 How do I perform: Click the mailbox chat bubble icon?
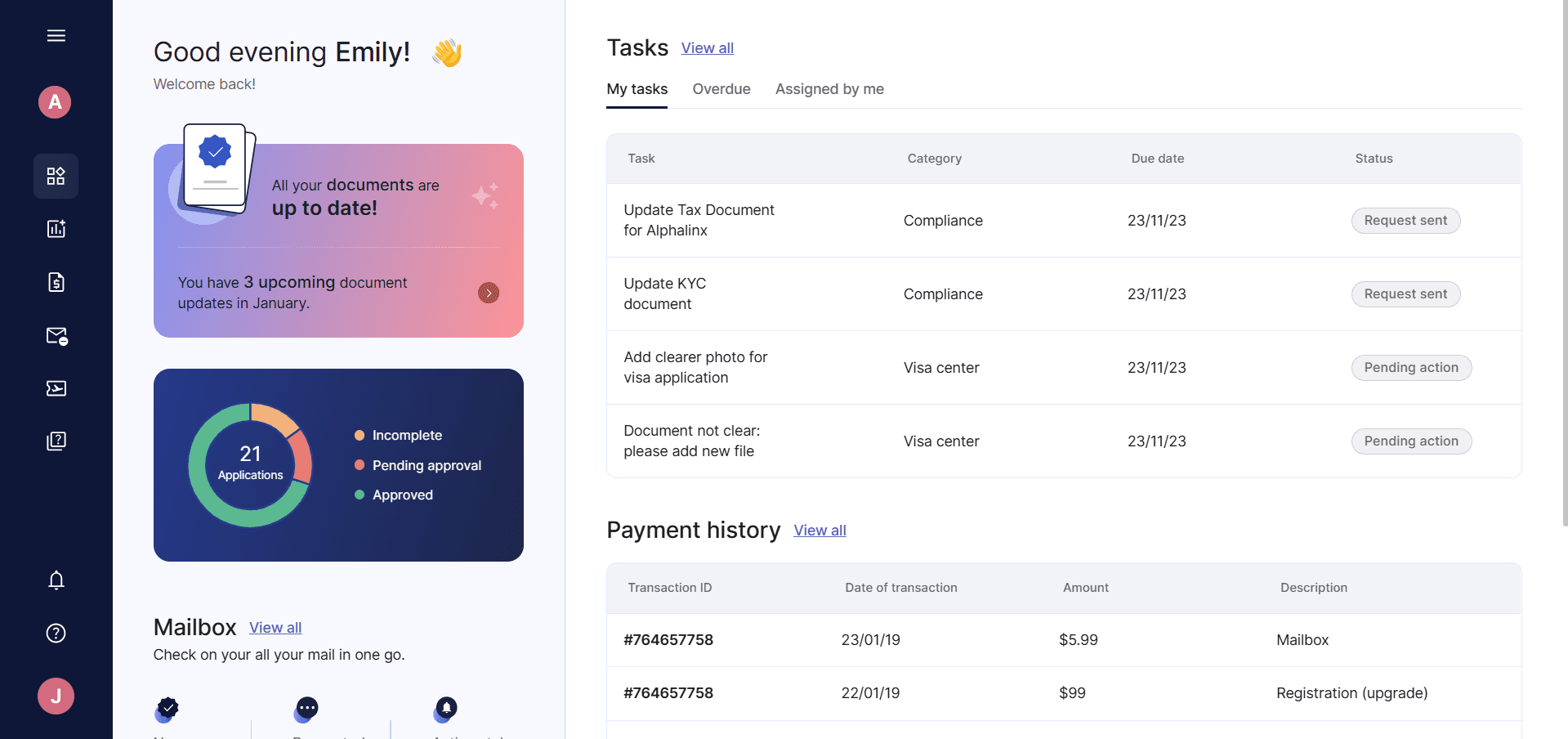(x=306, y=709)
